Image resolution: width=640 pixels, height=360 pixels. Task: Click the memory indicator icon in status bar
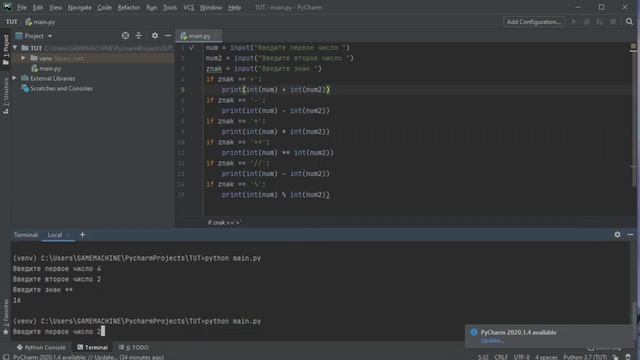click(629, 357)
